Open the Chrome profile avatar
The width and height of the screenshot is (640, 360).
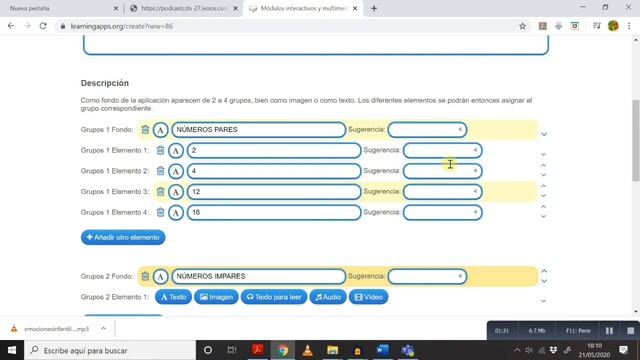(613, 26)
